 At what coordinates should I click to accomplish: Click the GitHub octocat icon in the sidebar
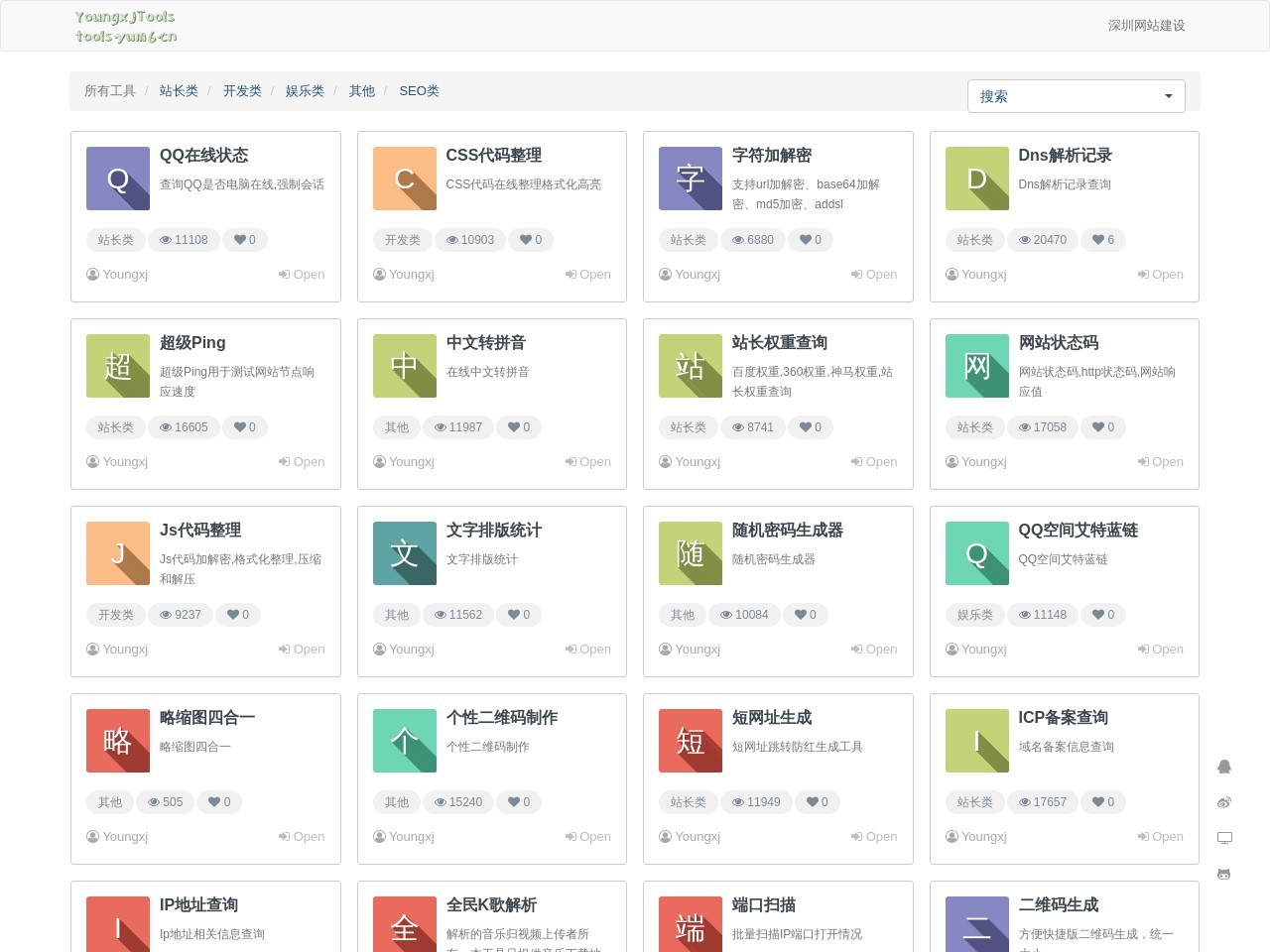coord(1224,874)
